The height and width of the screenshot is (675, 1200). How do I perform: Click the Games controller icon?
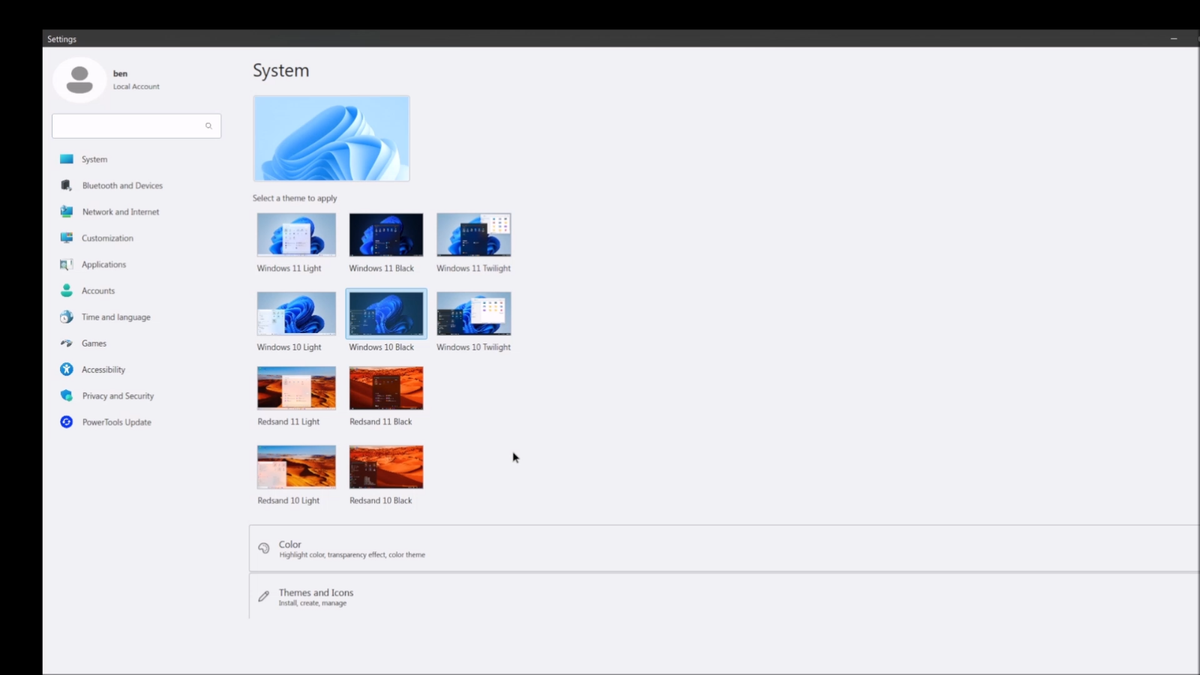(x=67, y=343)
